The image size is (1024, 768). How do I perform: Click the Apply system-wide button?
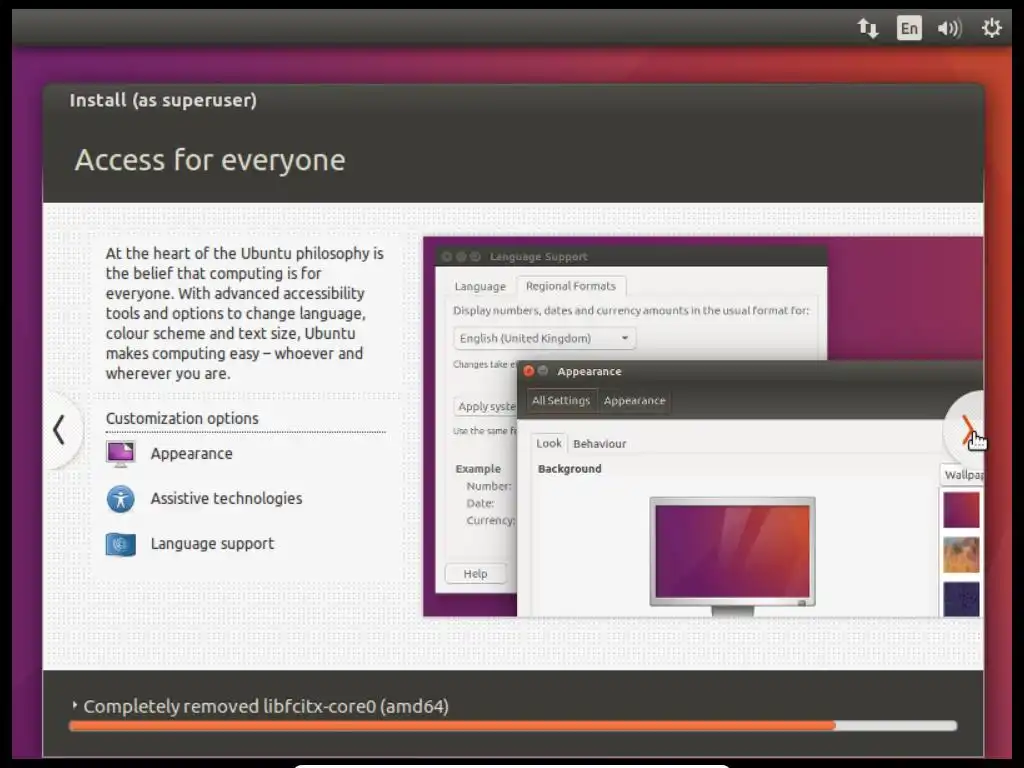[x=486, y=406]
